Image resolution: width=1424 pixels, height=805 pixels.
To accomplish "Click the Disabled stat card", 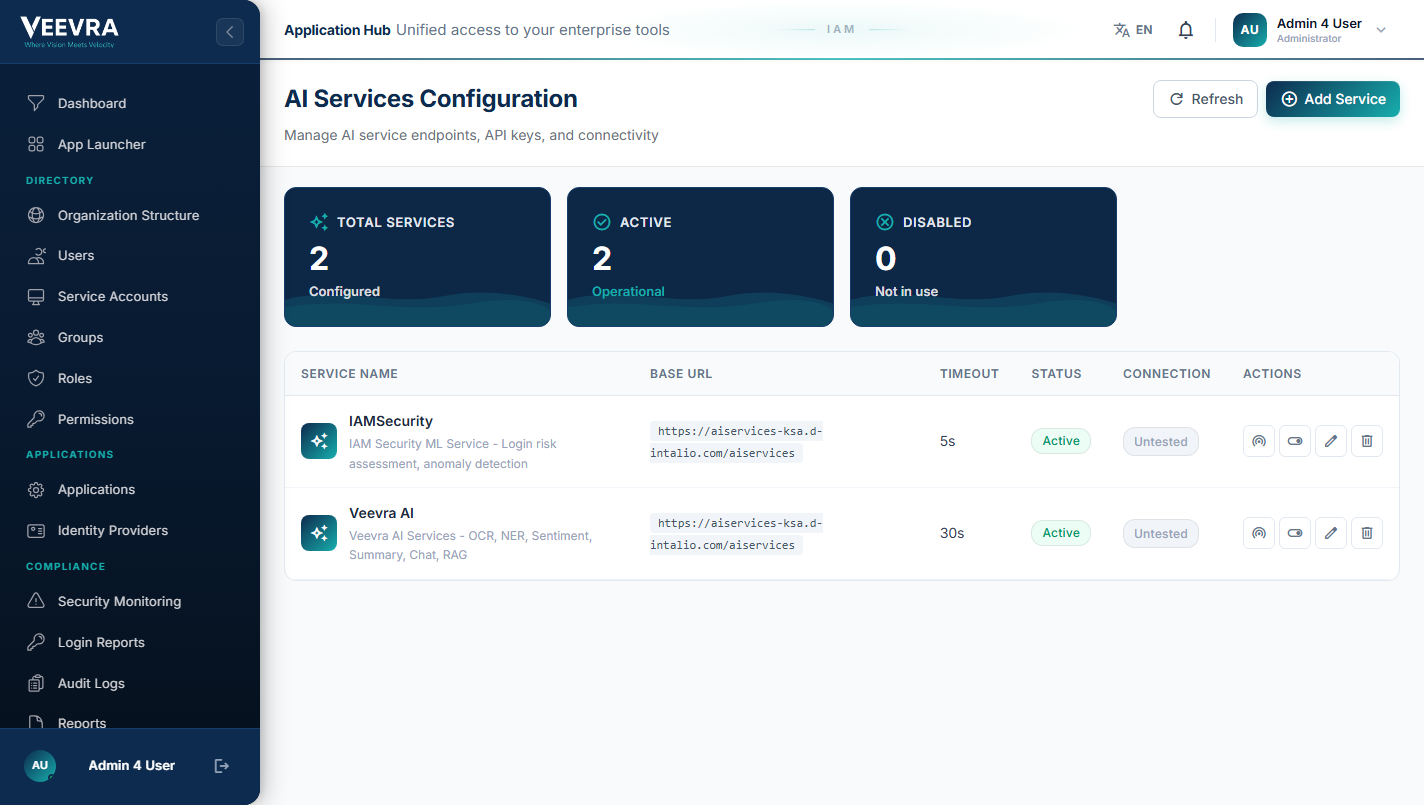I will (983, 257).
